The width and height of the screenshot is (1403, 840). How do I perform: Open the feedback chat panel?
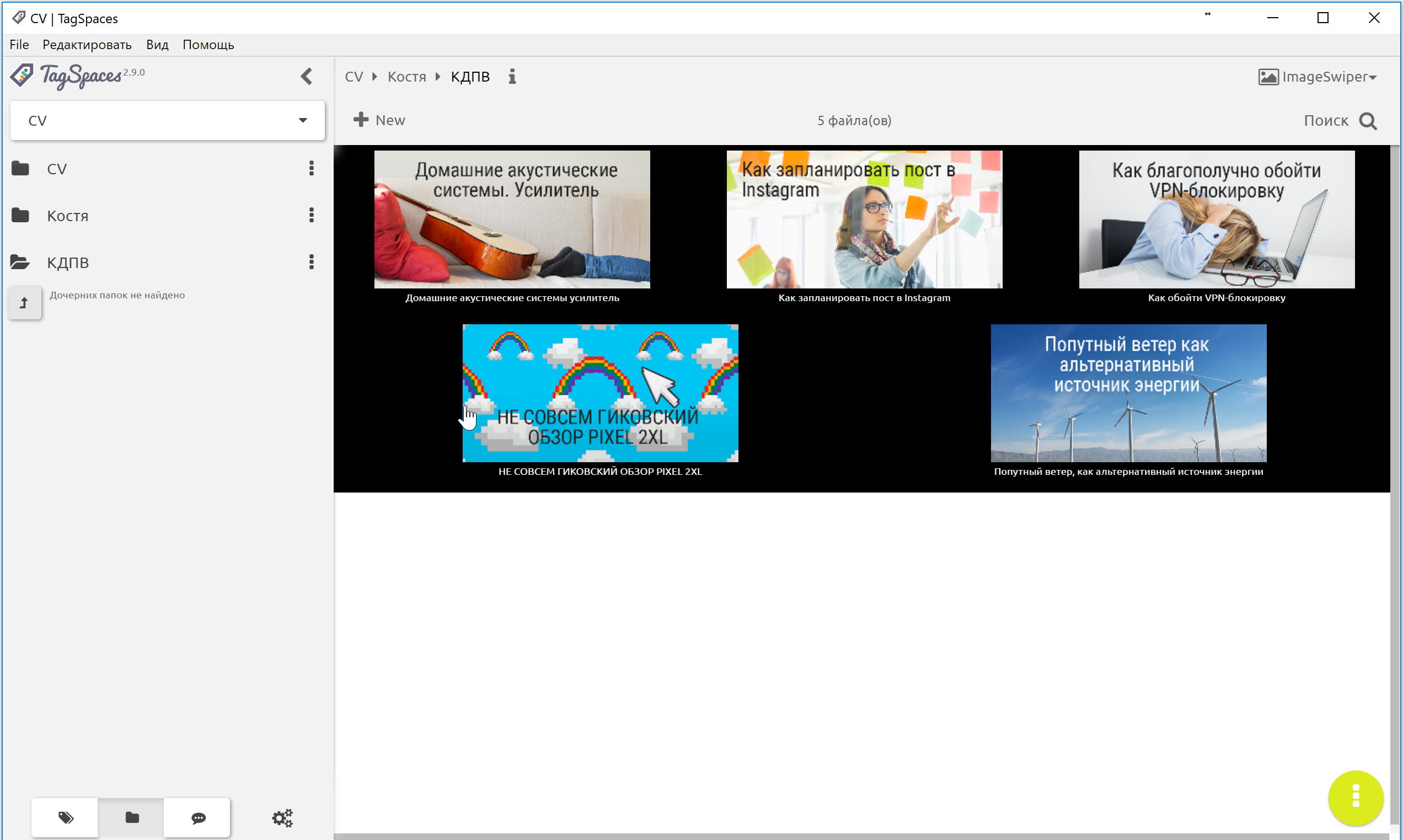(x=197, y=817)
